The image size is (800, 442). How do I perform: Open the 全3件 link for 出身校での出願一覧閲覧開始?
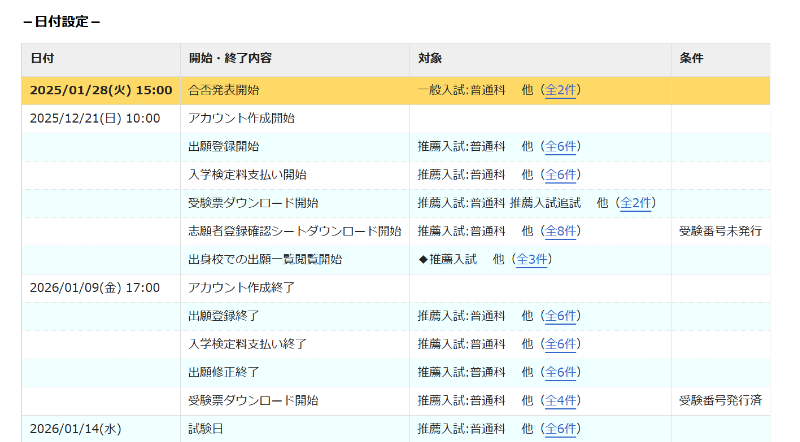pyautogui.click(x=531, y=259)
